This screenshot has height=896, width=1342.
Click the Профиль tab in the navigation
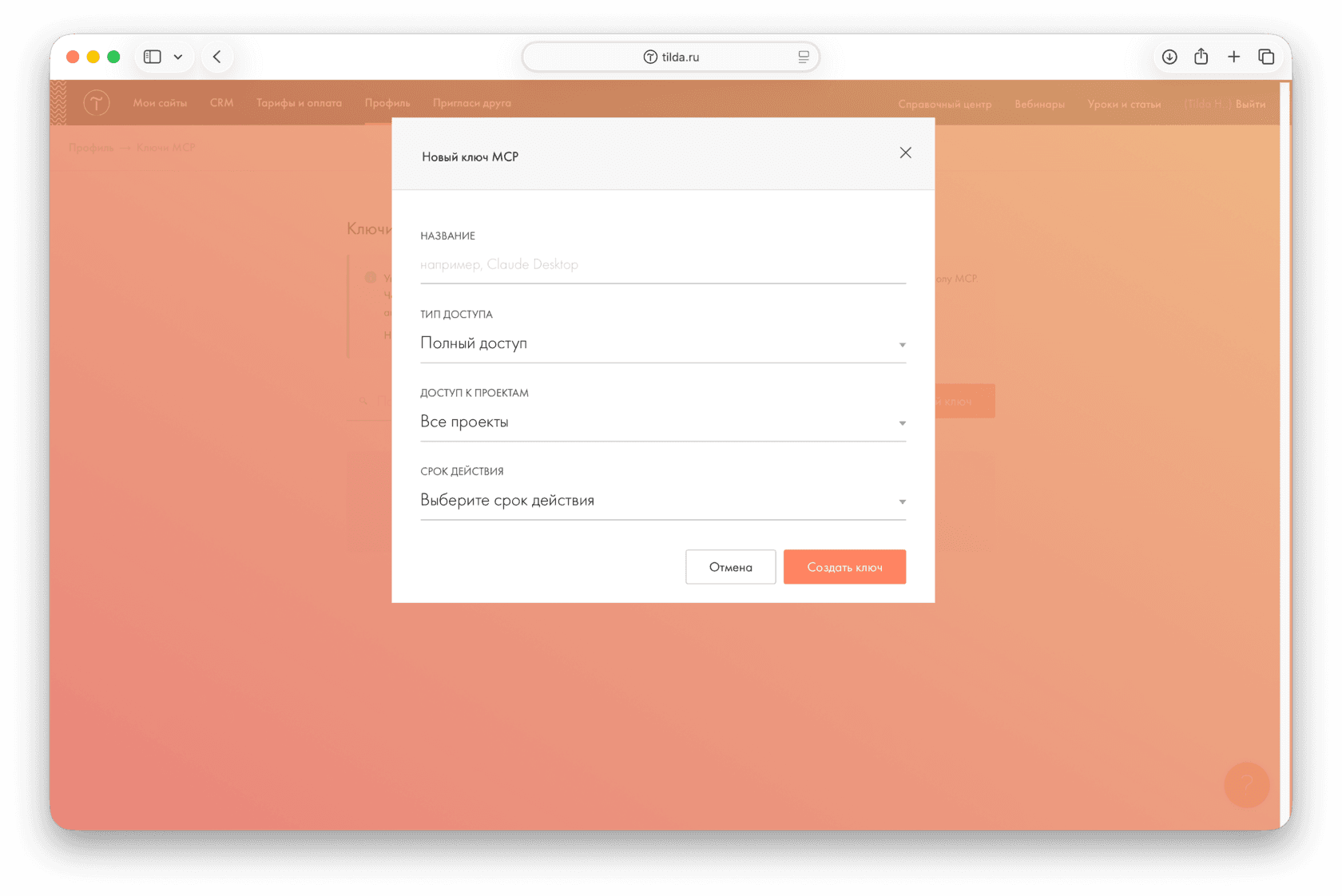[x=387, y=103]
